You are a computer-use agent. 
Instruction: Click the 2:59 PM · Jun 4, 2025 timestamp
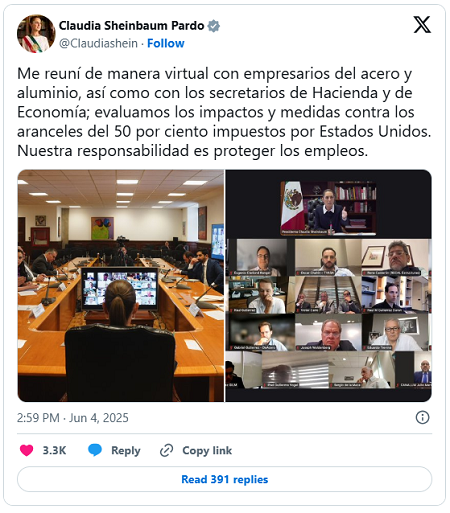[73, 418]
